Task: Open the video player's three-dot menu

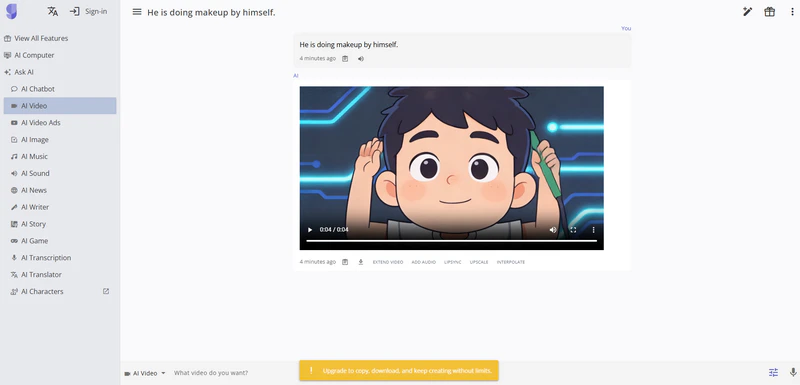Action: point(593,229)
